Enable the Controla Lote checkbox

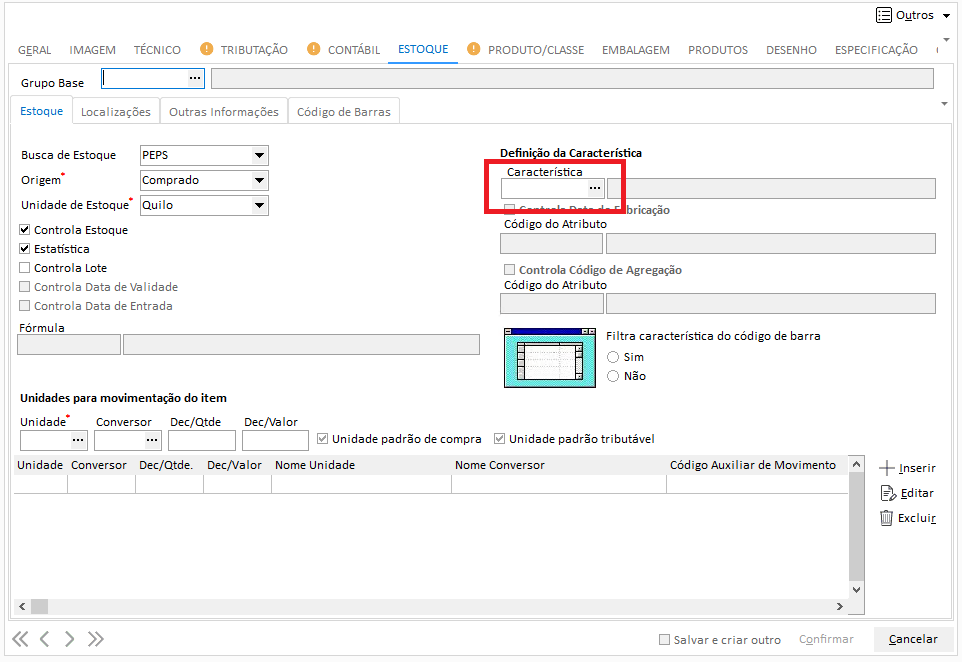25,268
